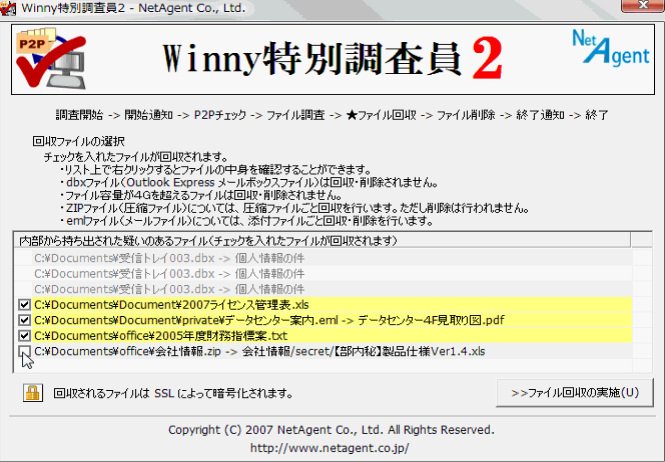
Task: Click the SSL padlock icon
Action: 33,393
